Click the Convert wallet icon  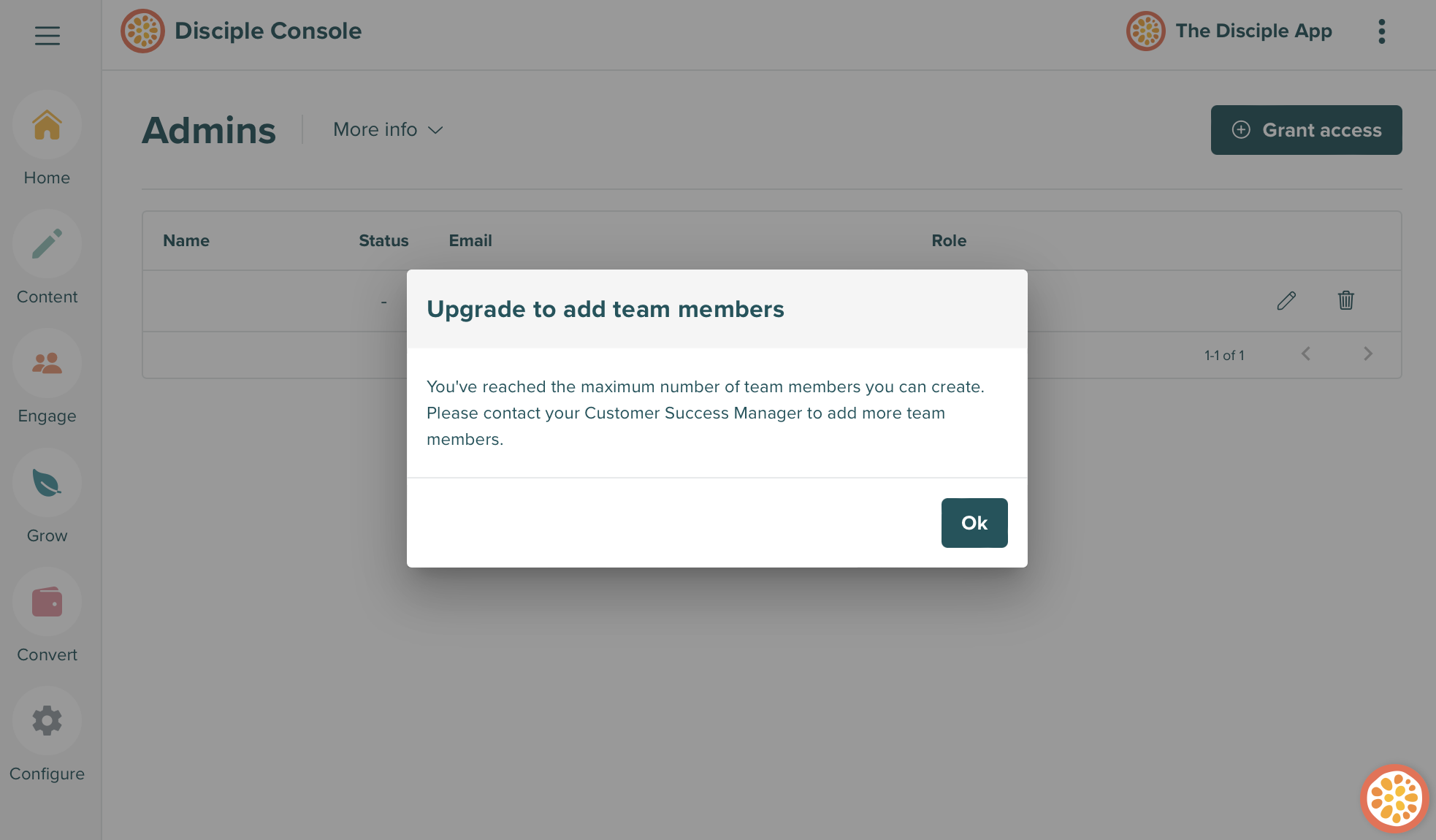(x=47, y=602)
